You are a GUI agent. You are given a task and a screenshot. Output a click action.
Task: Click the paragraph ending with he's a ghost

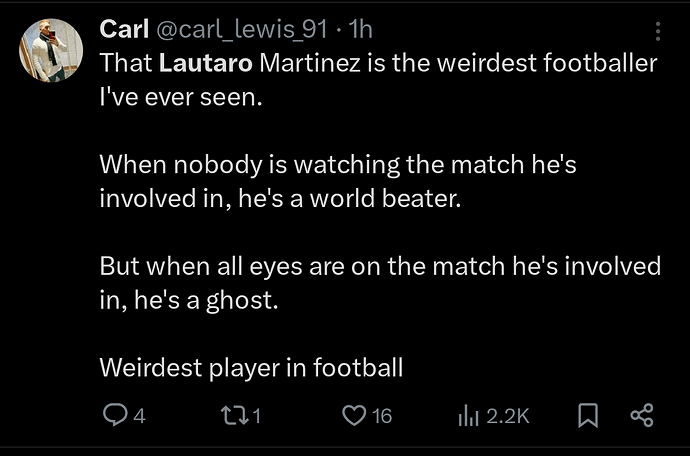pyautogui.click(x=380, y=283)
